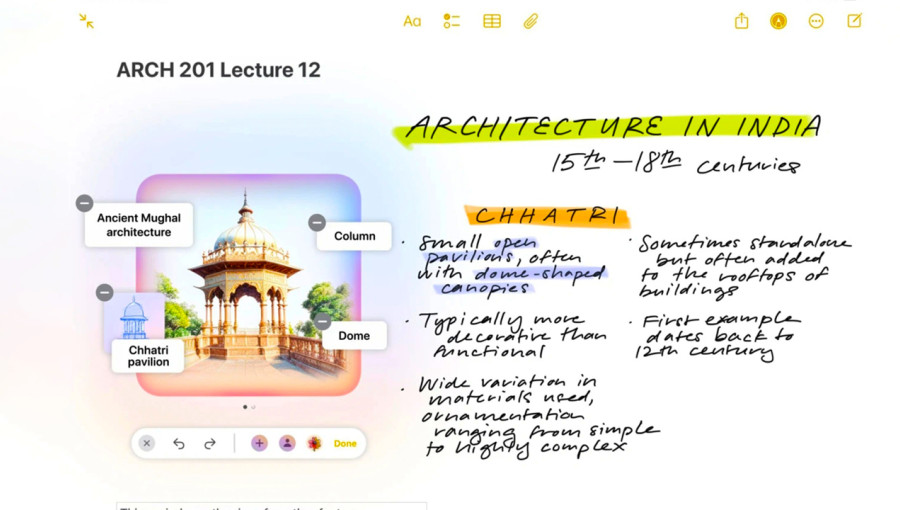The height and width of the screenshot is (510, 900).
Task: Choose a person for the image
Action: (287, 443)
